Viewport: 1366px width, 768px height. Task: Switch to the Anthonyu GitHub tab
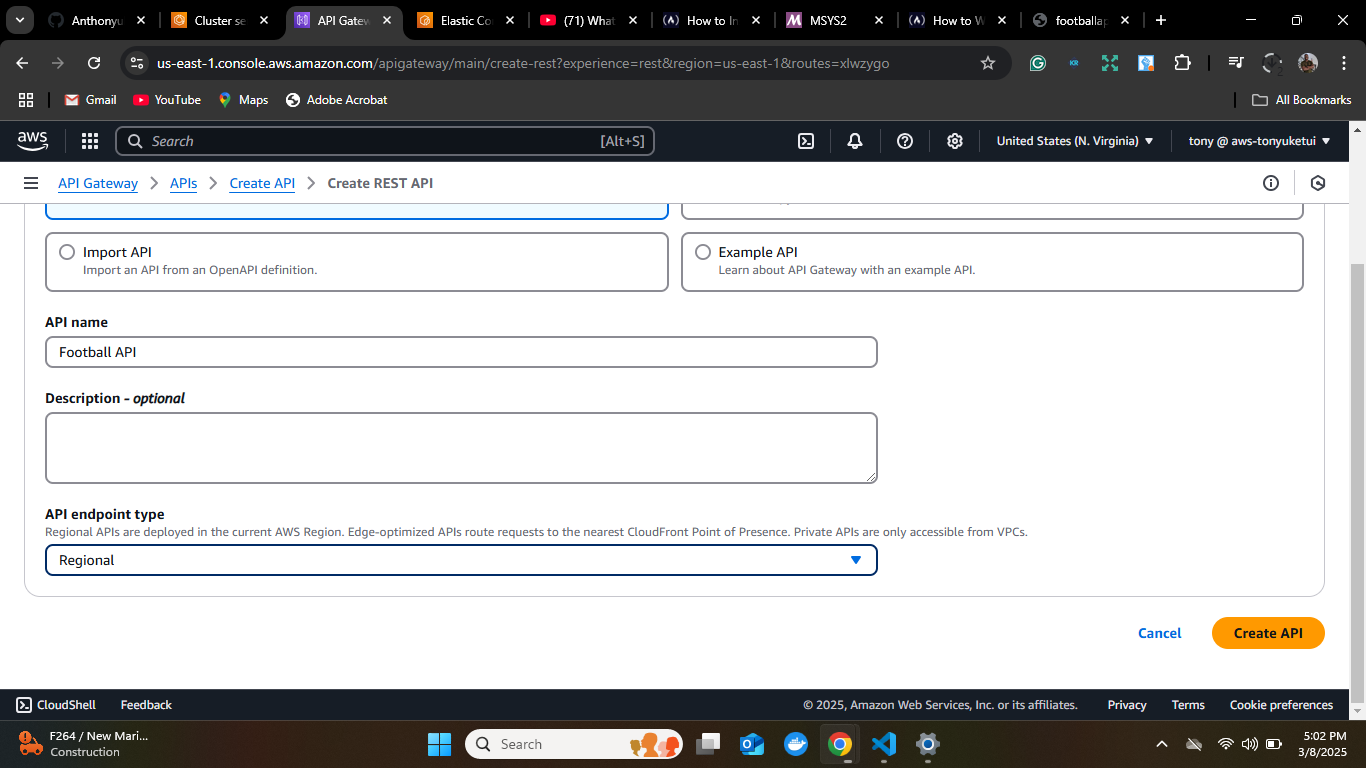pos(96,20)
